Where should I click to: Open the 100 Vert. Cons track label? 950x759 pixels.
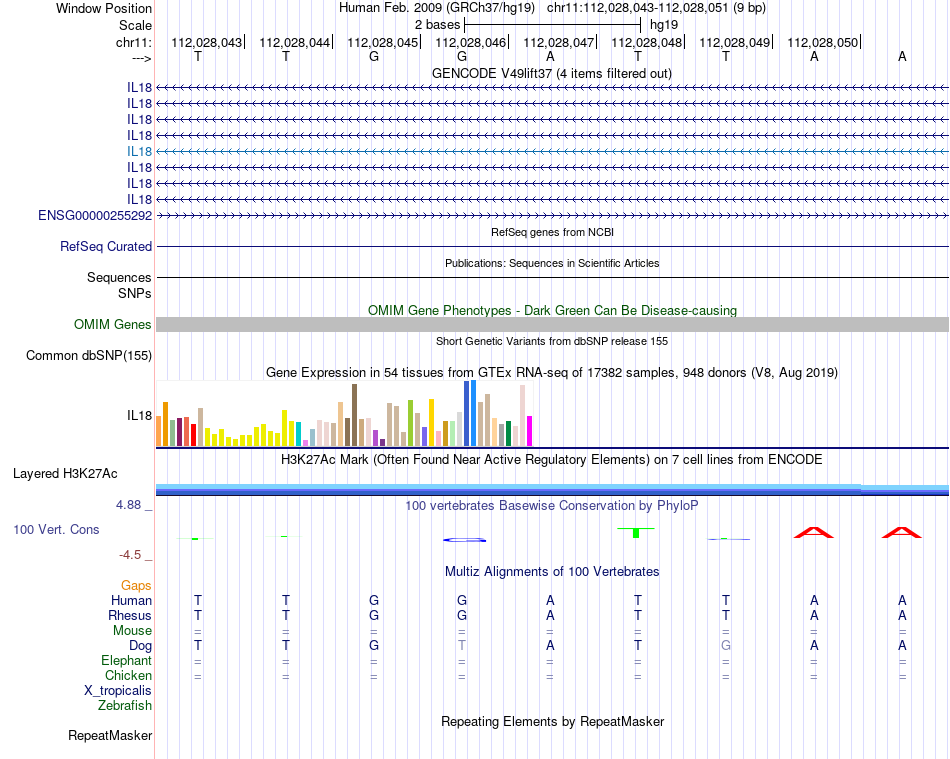click(x=56, y=529)
